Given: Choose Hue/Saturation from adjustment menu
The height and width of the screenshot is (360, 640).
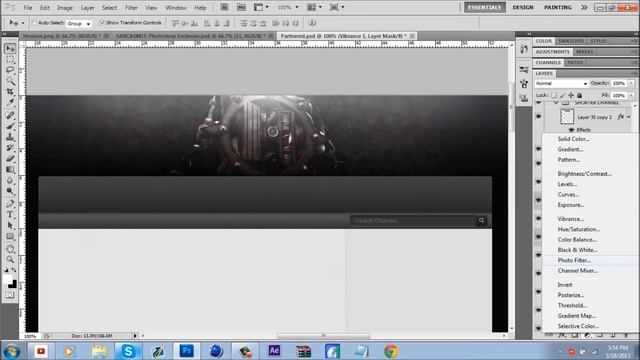Looking at the screenshot, I should tap(578, 229).
